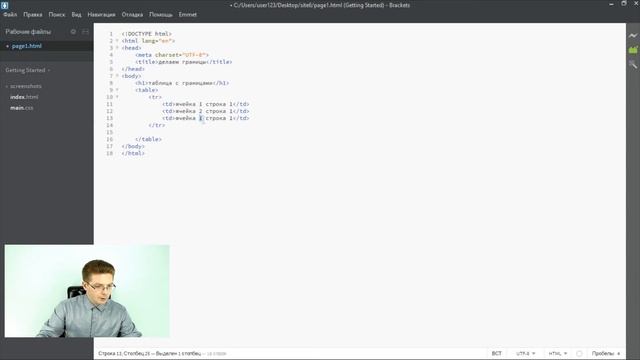Click the DOCTYPE html line of code
The height and width of the screenshot is (360, 640).
147,34
